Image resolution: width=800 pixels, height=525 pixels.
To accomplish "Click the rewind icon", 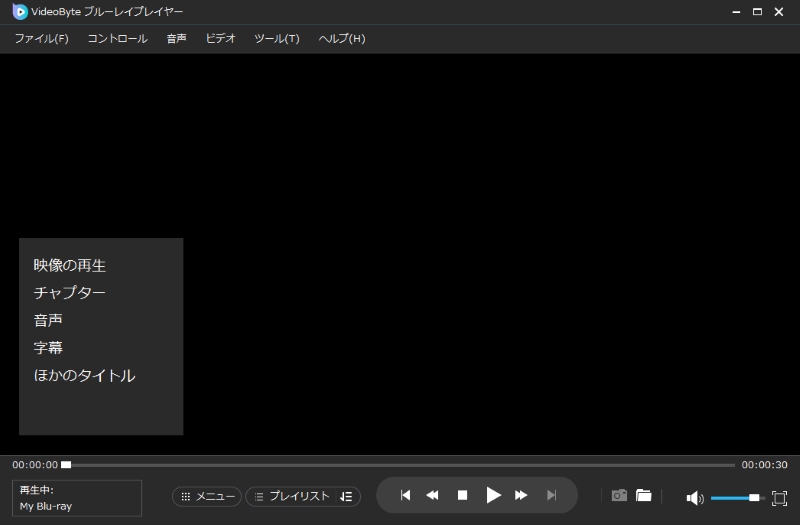I will click(x=433, y=495).
